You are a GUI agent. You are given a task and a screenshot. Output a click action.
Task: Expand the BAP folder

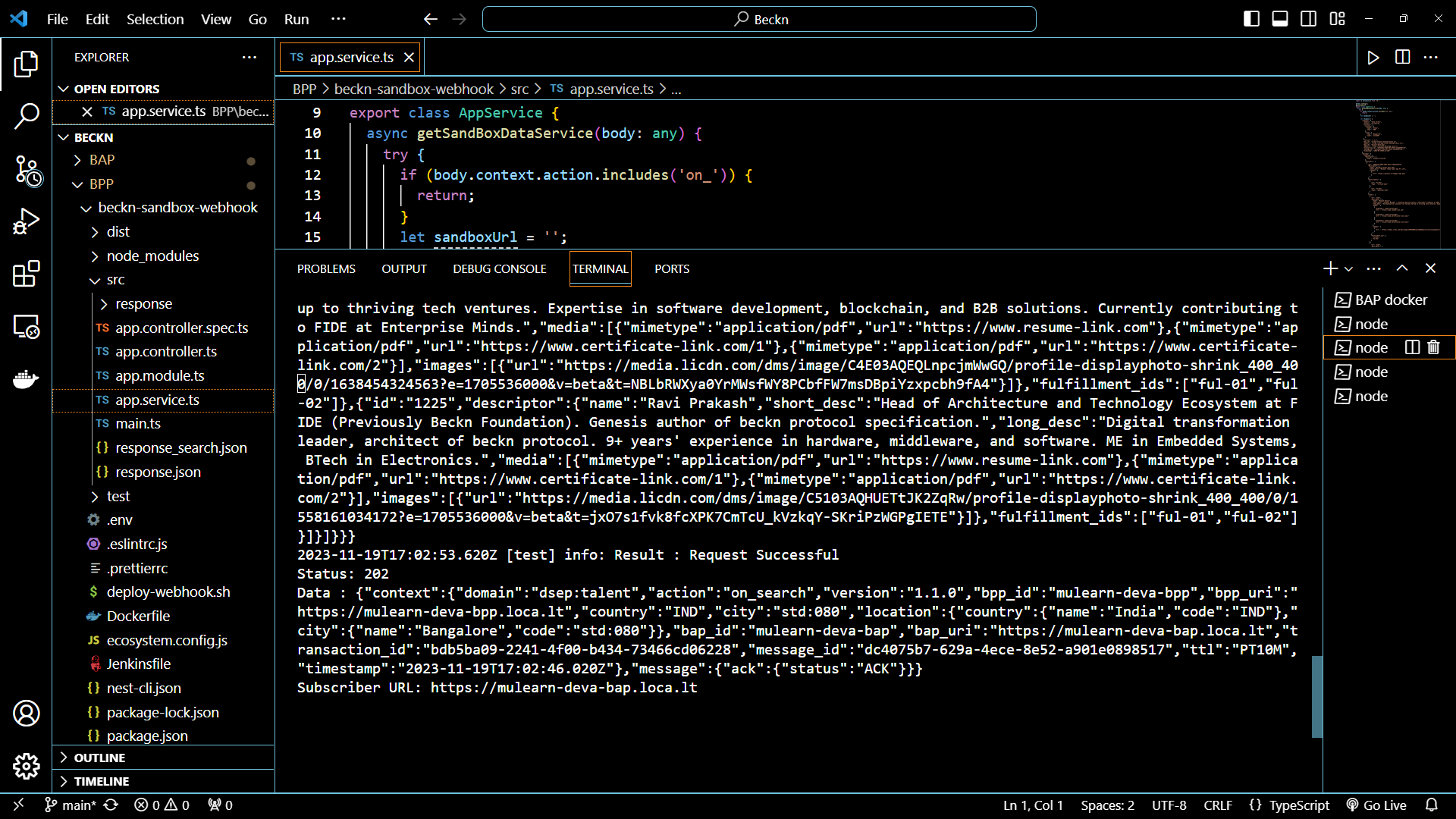tap(102, 160)
